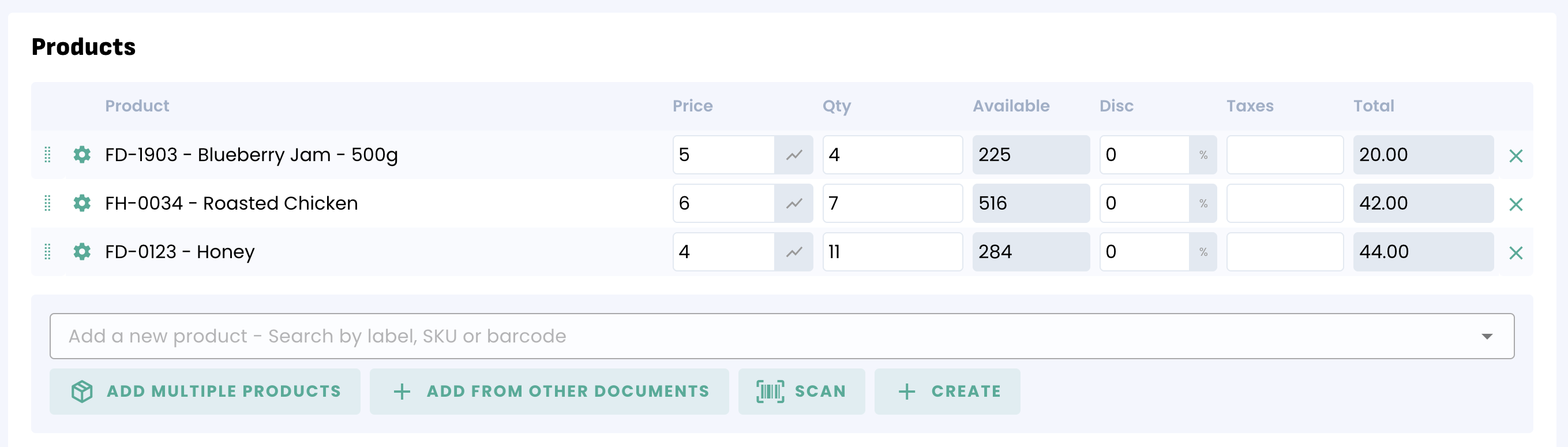Launch the barcode Scan button
This screenshot has height=447, width=1568.
coord(801,391)
